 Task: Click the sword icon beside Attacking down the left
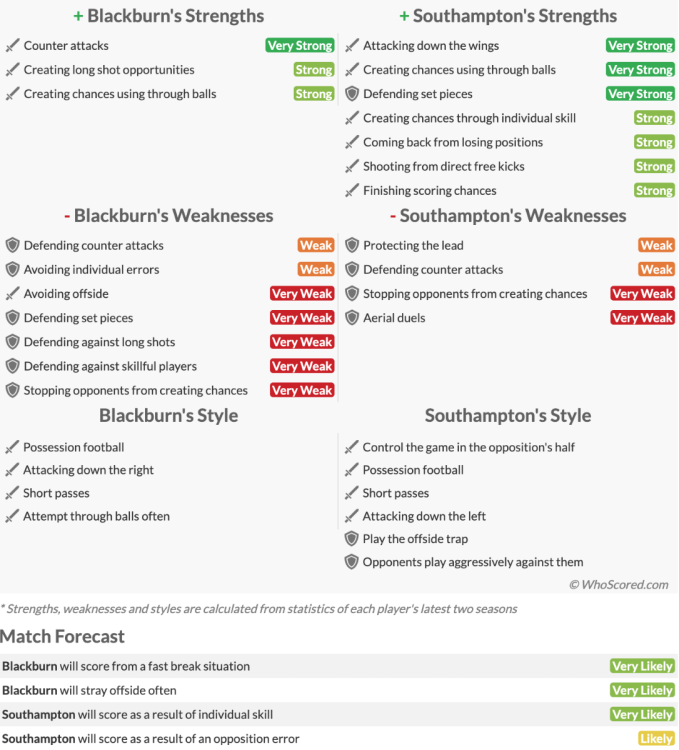[x=351, y=516]
